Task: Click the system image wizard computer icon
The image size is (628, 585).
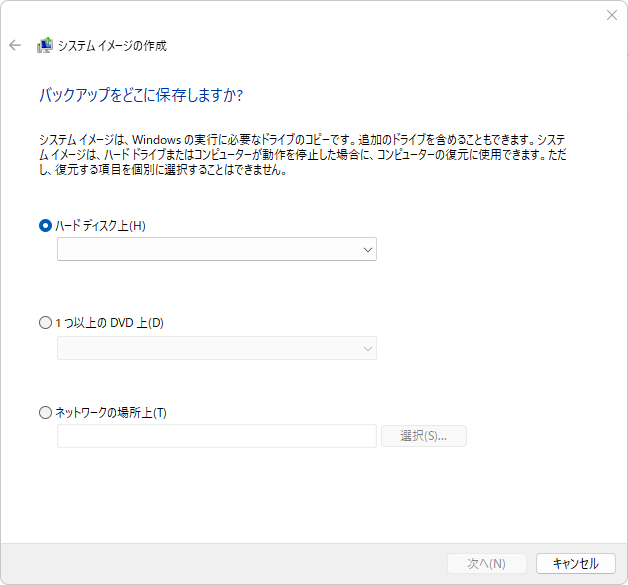Action: point(45,45)
